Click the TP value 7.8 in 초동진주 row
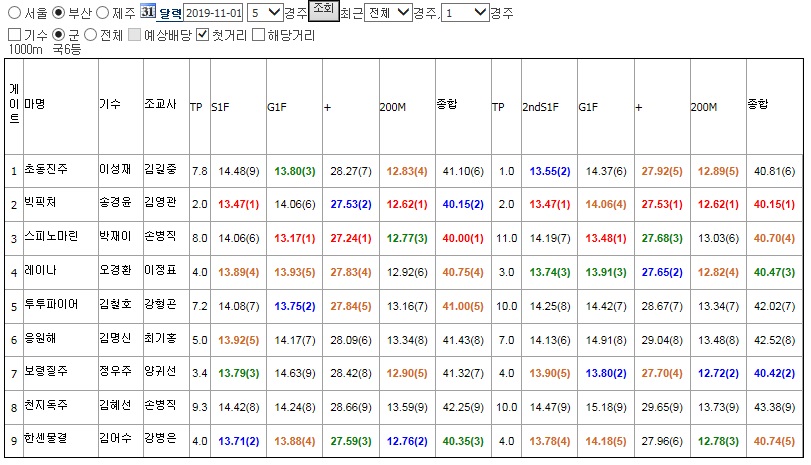811x465 pixels. pos(200,171)
